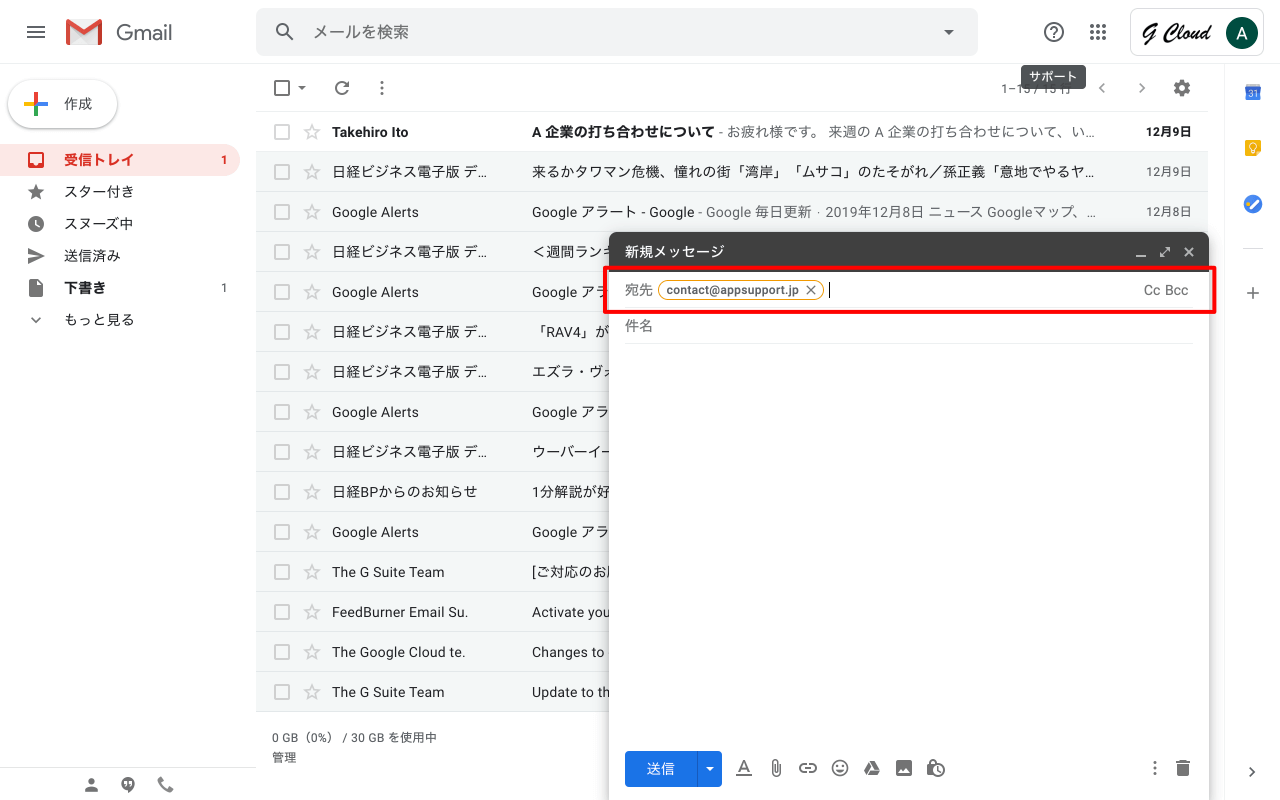
Task: Open Google Keep side panel
Action: (x=1252, y=148)
